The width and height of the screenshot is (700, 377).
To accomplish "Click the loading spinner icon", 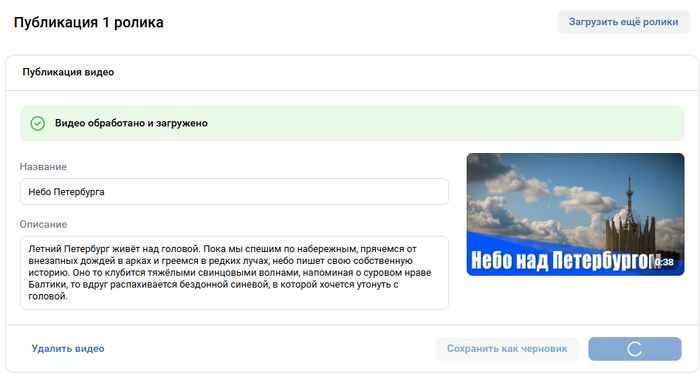I will click(x=634, y=349).
